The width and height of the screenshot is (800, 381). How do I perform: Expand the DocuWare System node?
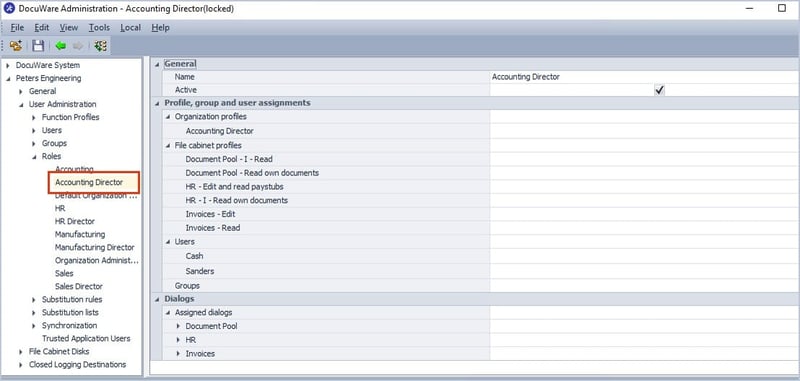point(8,65)
